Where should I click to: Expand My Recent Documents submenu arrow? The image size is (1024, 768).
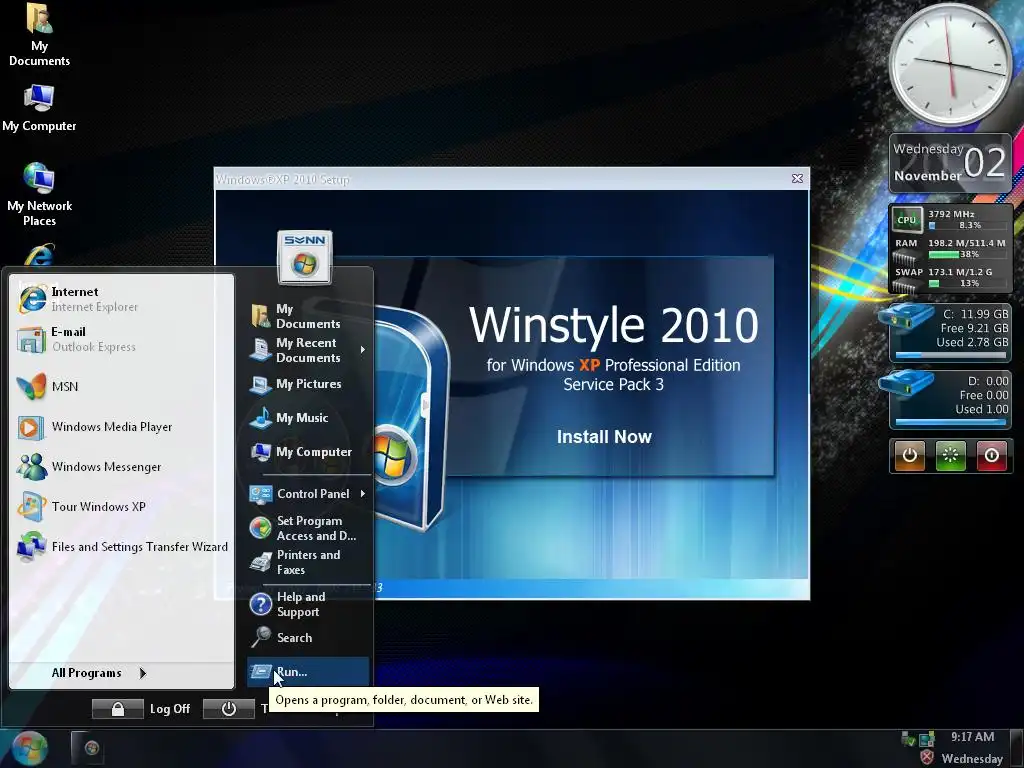tap(362, 350)
